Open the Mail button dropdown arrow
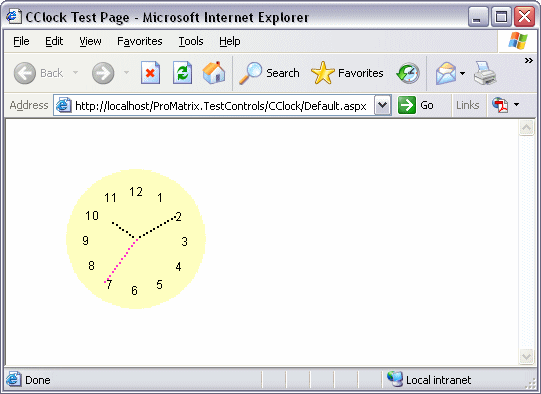This screenshot has width=541, height=394. (x=462, y=73)
